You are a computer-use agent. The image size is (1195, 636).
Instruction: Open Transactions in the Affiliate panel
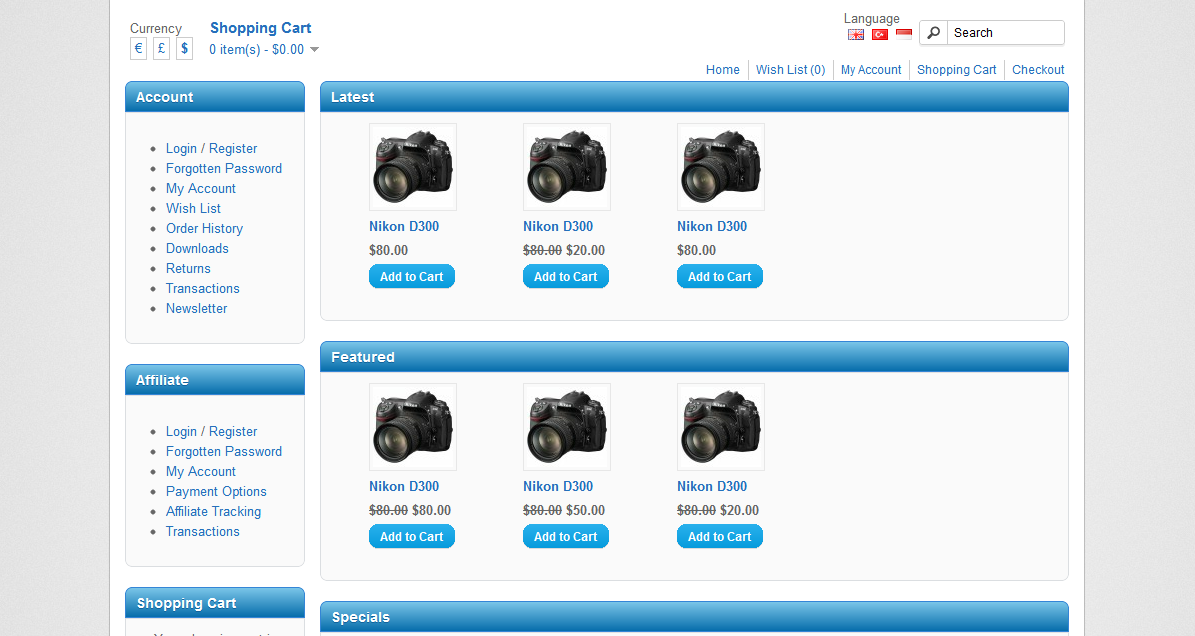click(x=203, y=532)
